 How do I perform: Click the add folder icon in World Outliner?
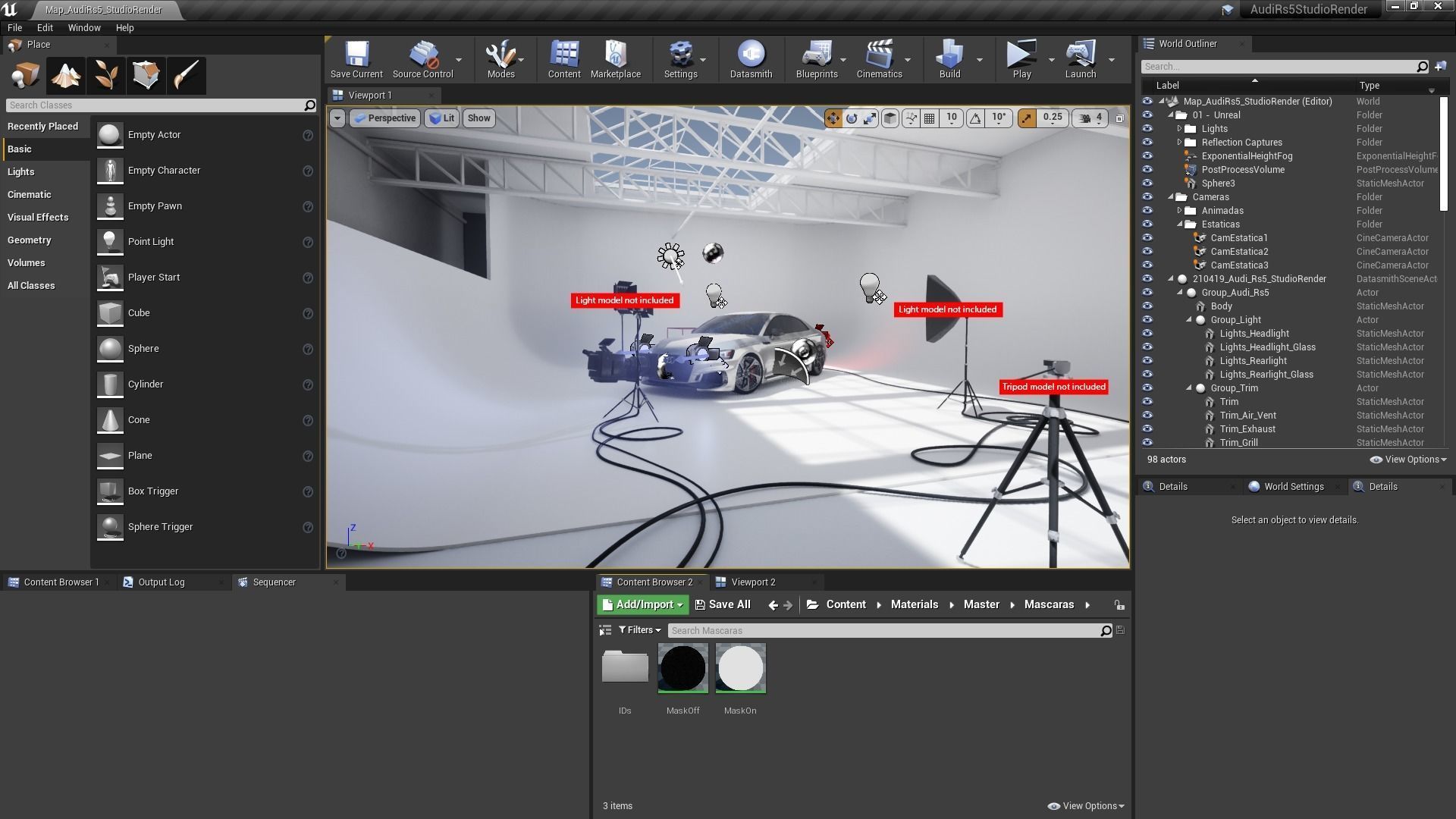(1440, 67)
